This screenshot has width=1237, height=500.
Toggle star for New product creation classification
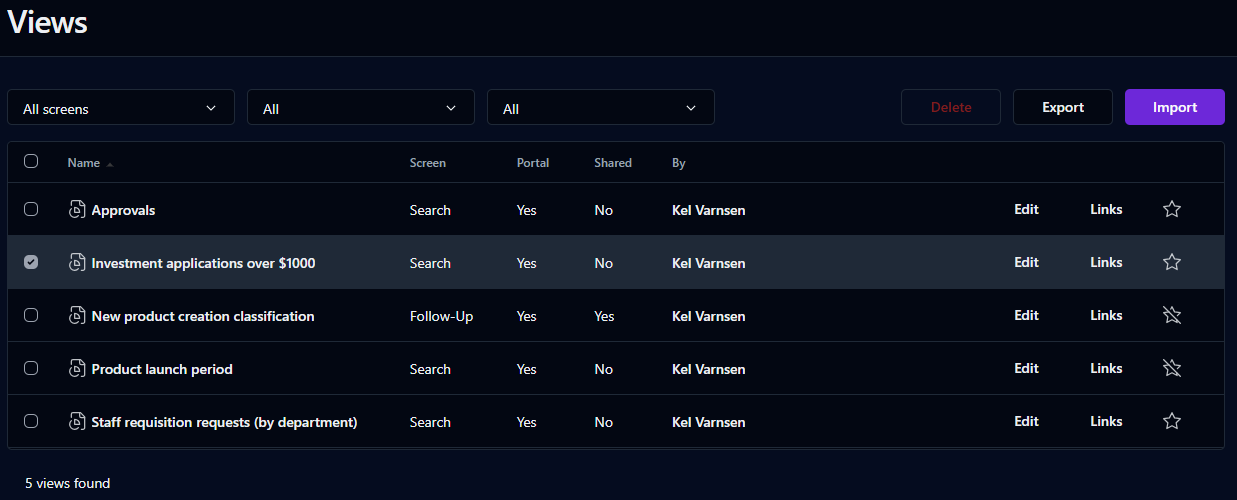(x=1172, y=316)
